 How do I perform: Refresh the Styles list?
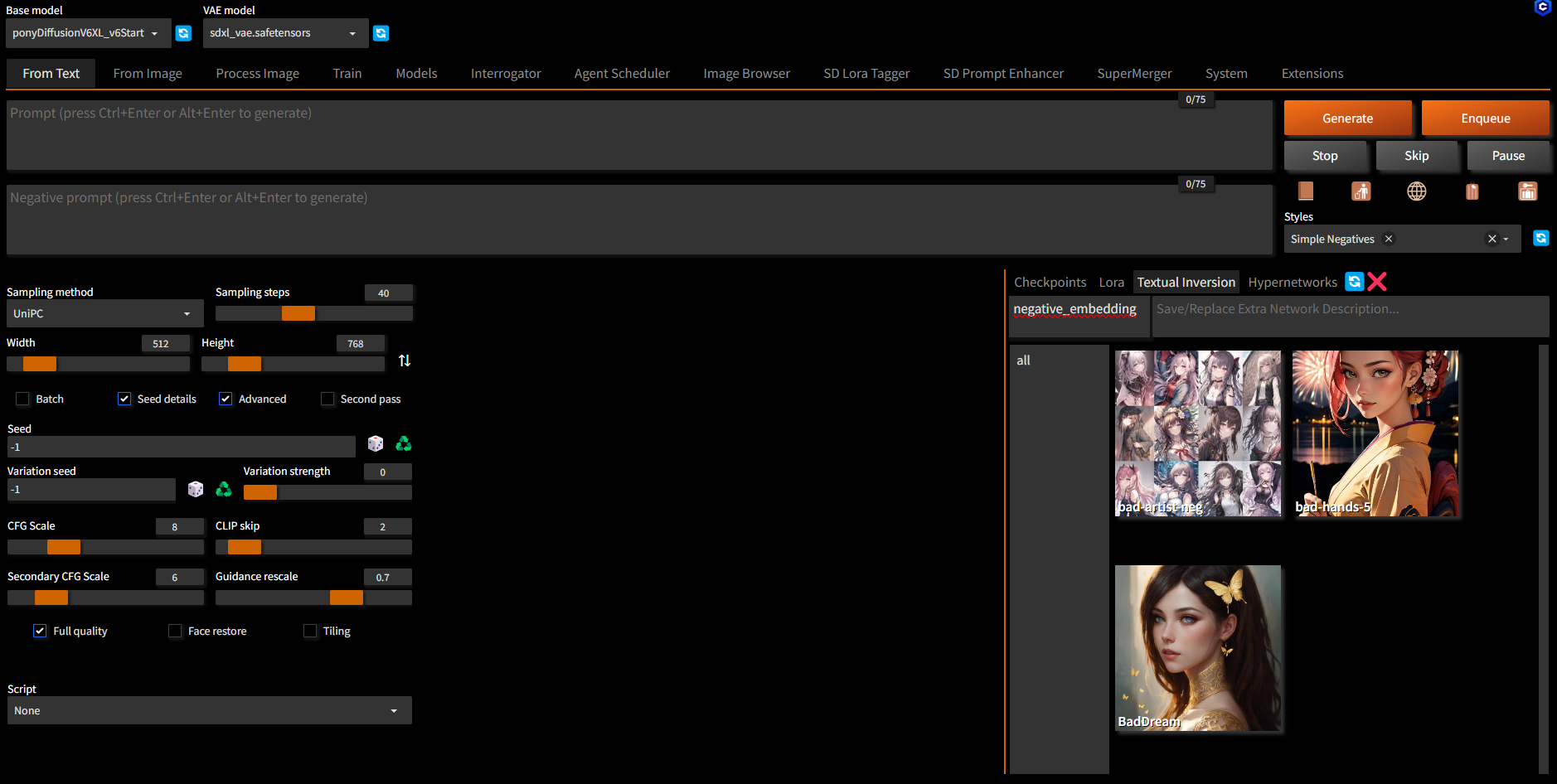[1541, 239]
